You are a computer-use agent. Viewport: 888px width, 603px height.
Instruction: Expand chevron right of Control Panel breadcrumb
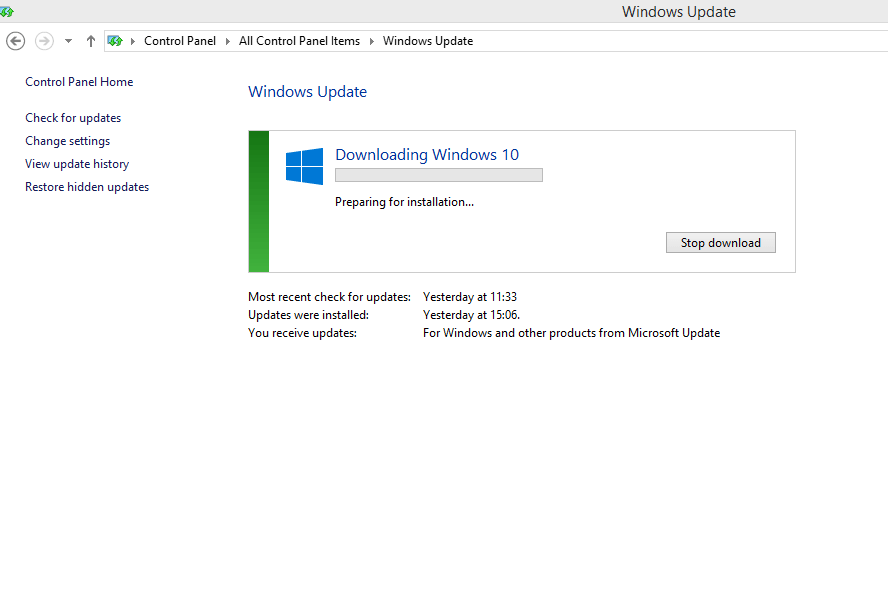pyautogui.click(x=227, y=41)
